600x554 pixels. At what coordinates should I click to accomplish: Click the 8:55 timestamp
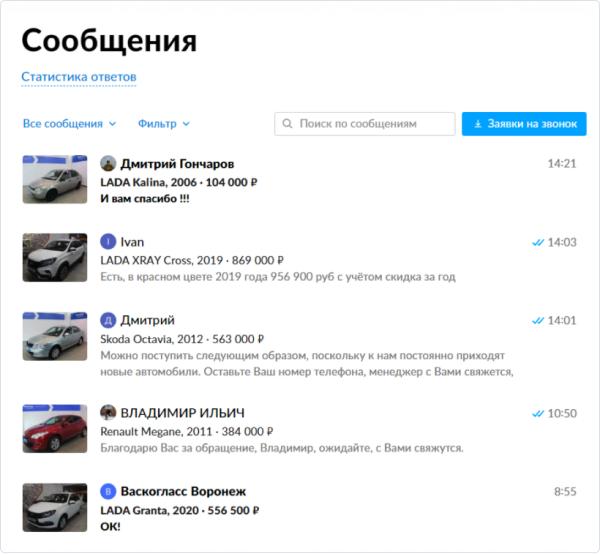point(565,492)
